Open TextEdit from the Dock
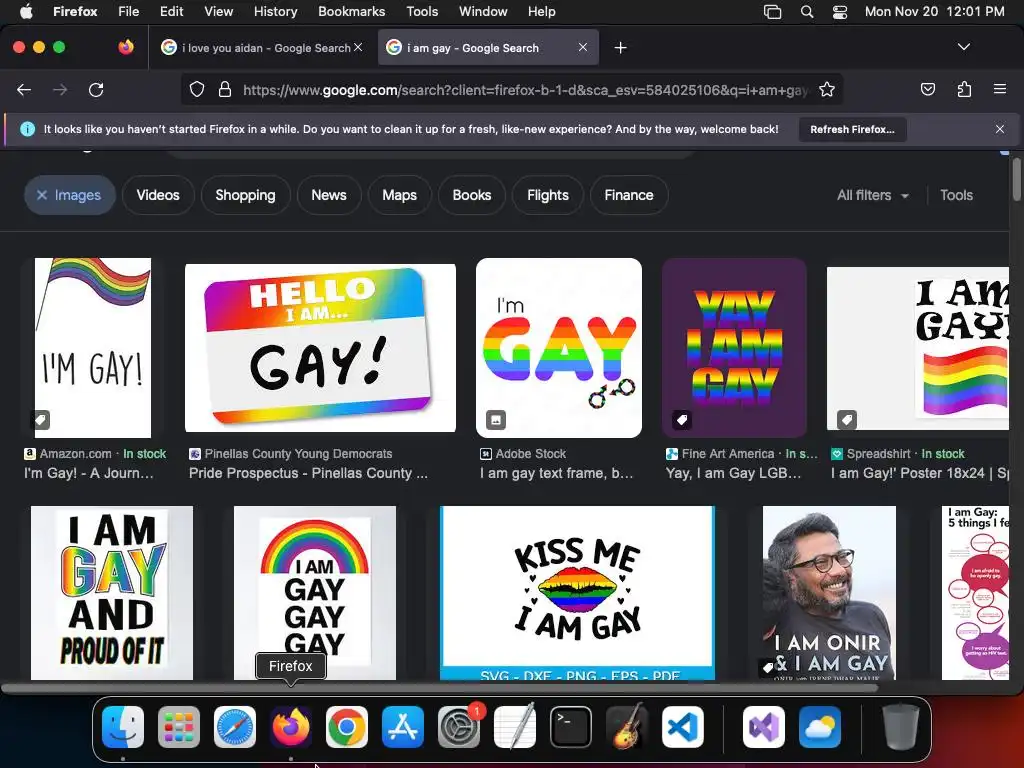Viewport: 1024px width, 768px height. pos(515,727)
